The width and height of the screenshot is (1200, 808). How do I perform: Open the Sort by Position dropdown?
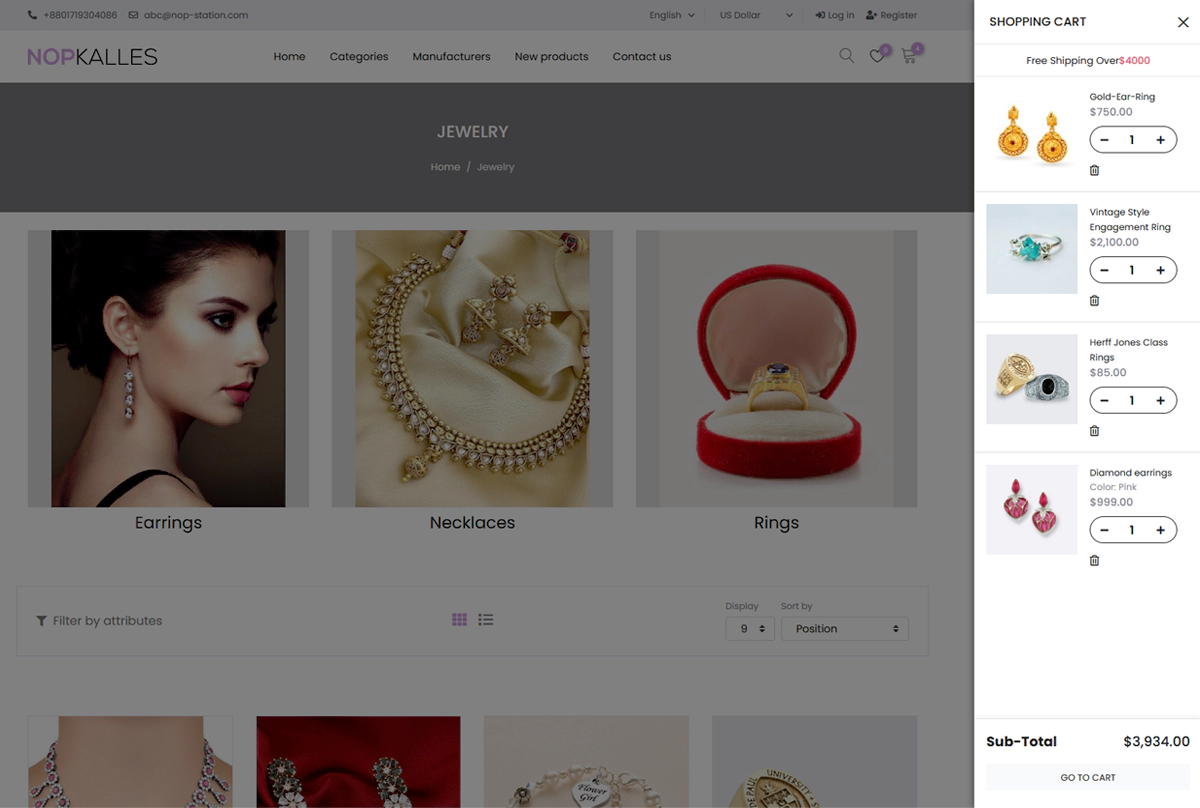tap(845, 629)
